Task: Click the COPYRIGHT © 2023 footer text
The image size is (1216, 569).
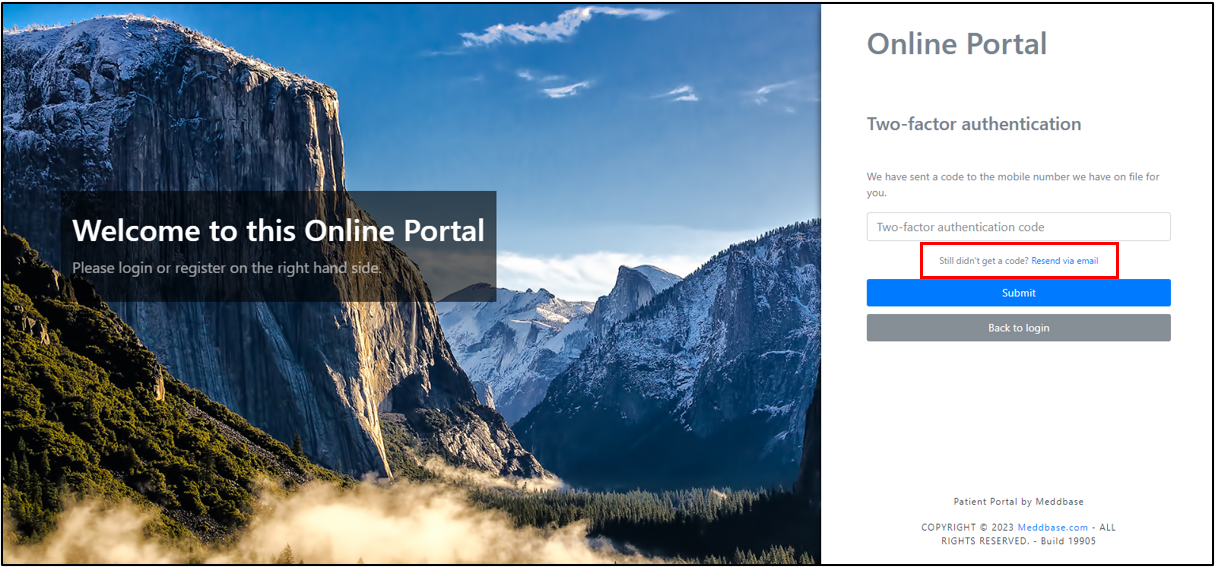Action: (x=967, y=527)
